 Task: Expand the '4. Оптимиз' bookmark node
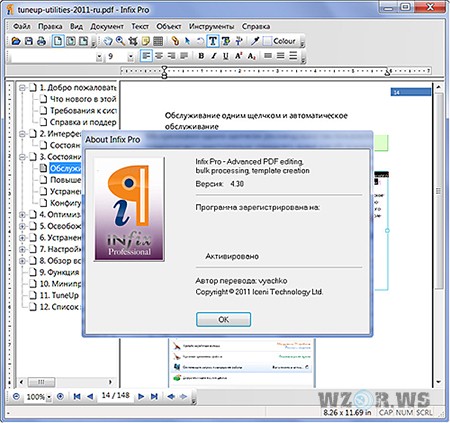(x=22, y=215)
